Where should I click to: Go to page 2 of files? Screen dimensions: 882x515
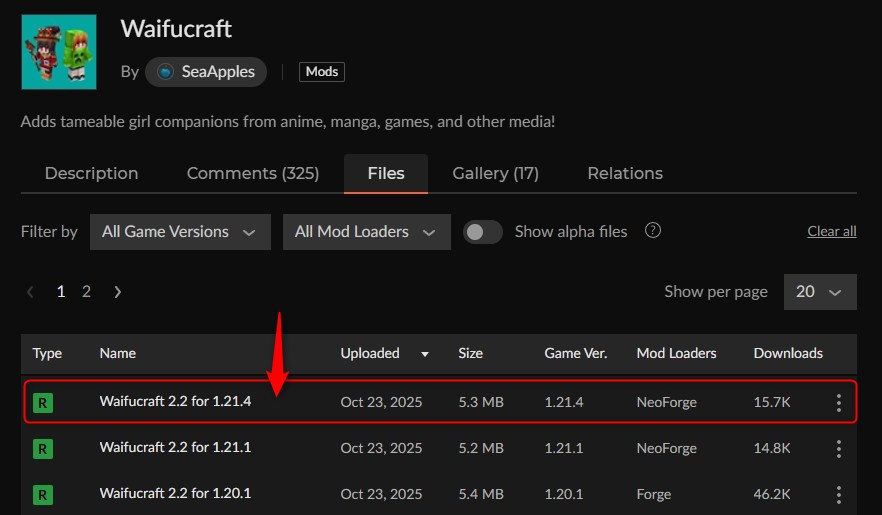86,291
